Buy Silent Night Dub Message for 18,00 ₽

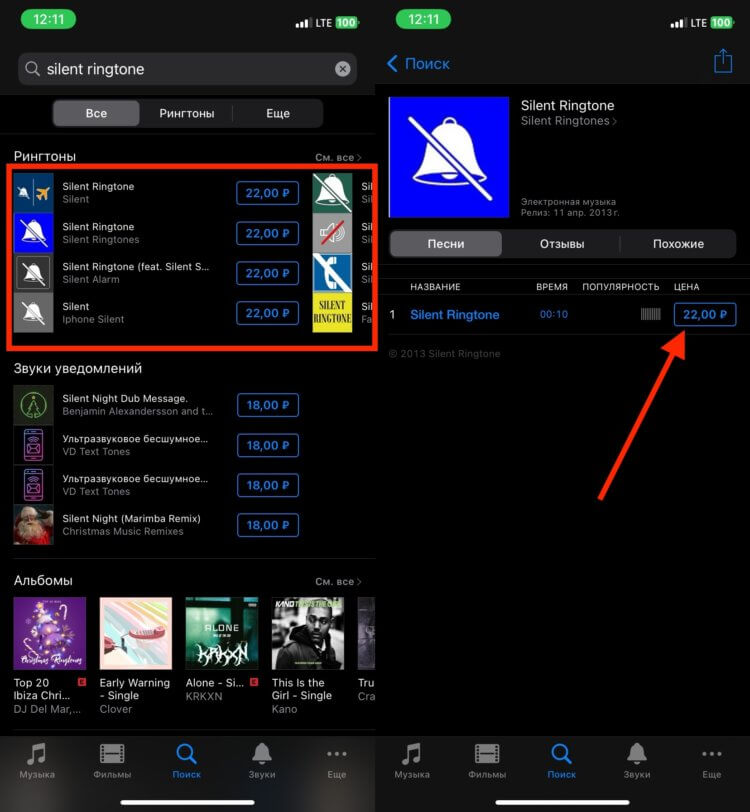click(268, 405)
